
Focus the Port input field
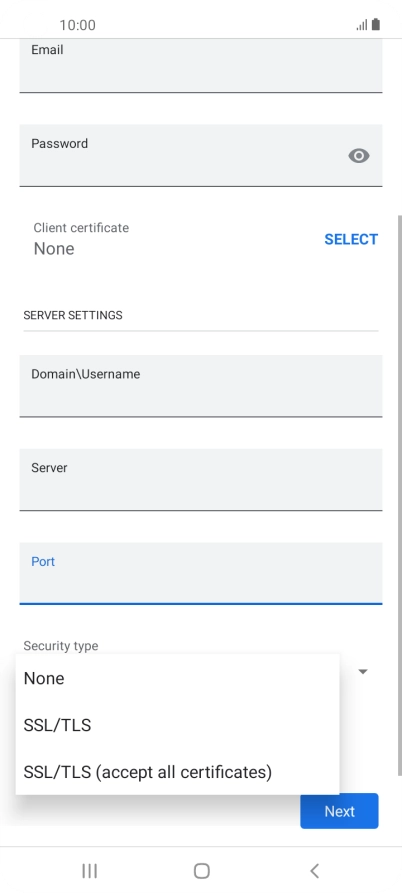point(200,573)
